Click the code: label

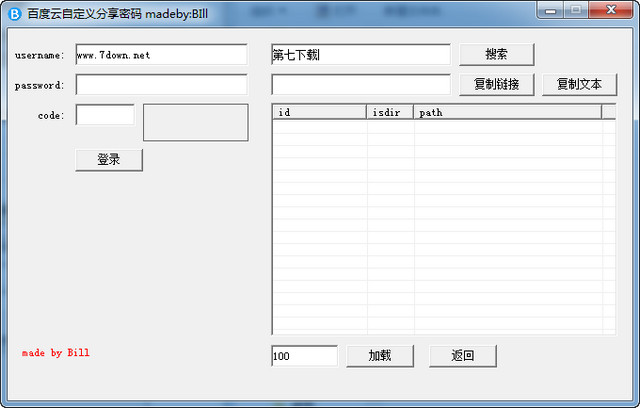(x=51, y=116)
